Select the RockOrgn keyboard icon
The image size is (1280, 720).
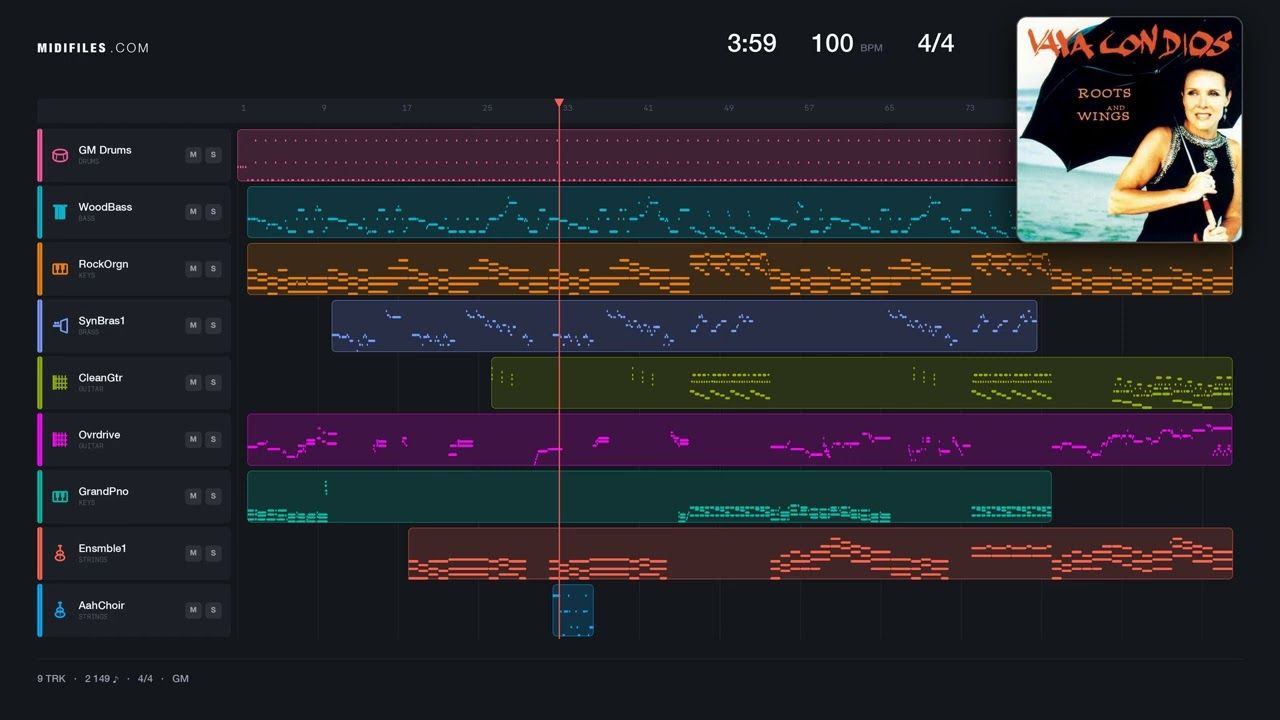pos(60,269)
